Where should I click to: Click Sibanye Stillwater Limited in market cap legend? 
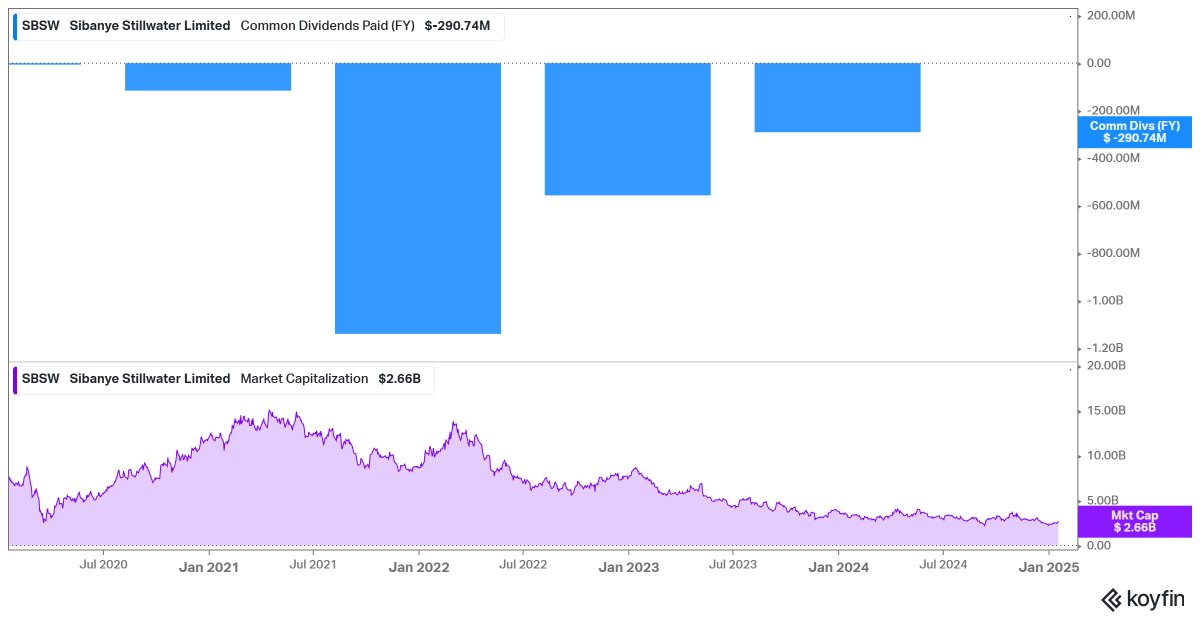point(150,379)
